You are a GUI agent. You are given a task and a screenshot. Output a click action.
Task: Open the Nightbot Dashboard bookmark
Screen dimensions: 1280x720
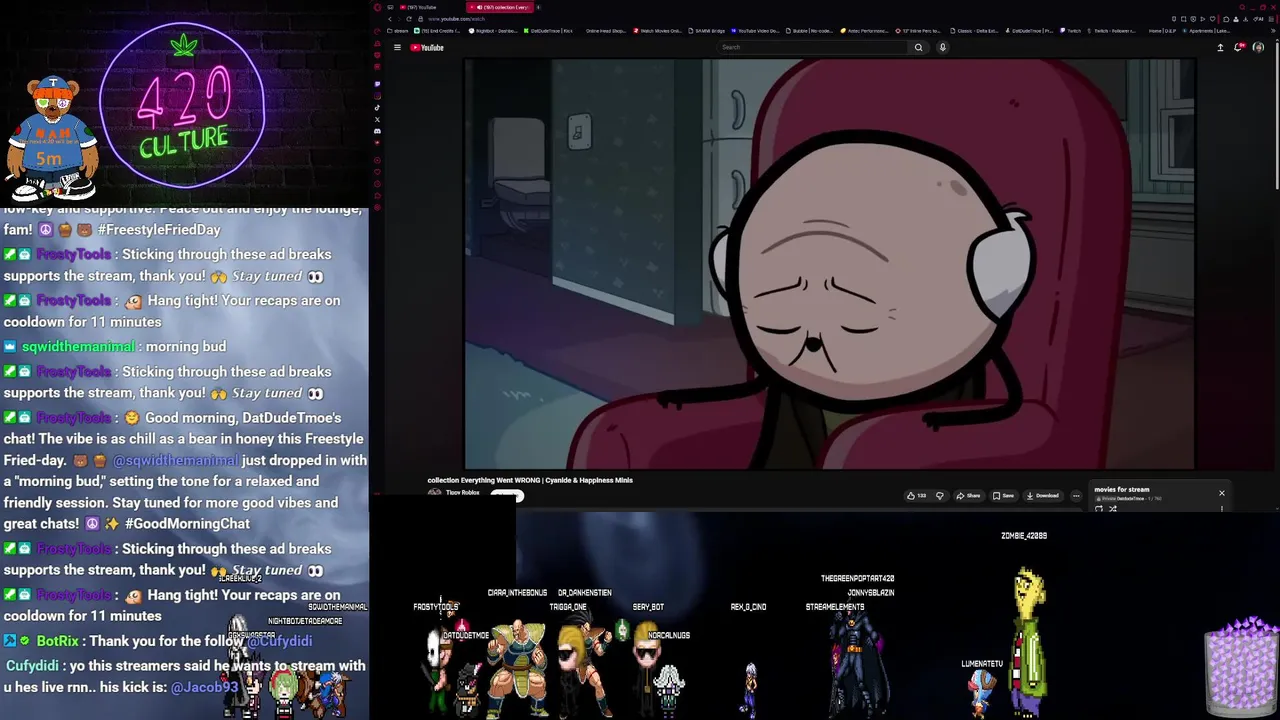(x=493, y=31)
